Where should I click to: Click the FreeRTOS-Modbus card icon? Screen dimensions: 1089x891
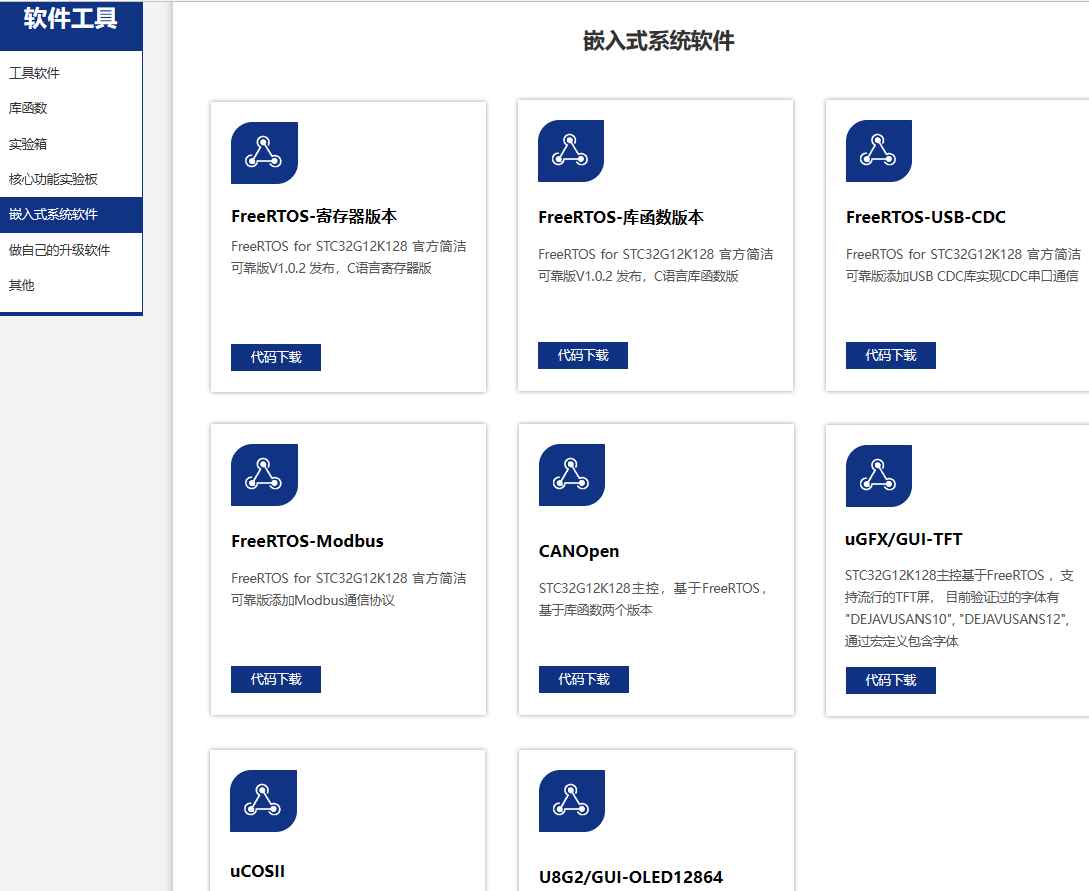coord(264,475)
